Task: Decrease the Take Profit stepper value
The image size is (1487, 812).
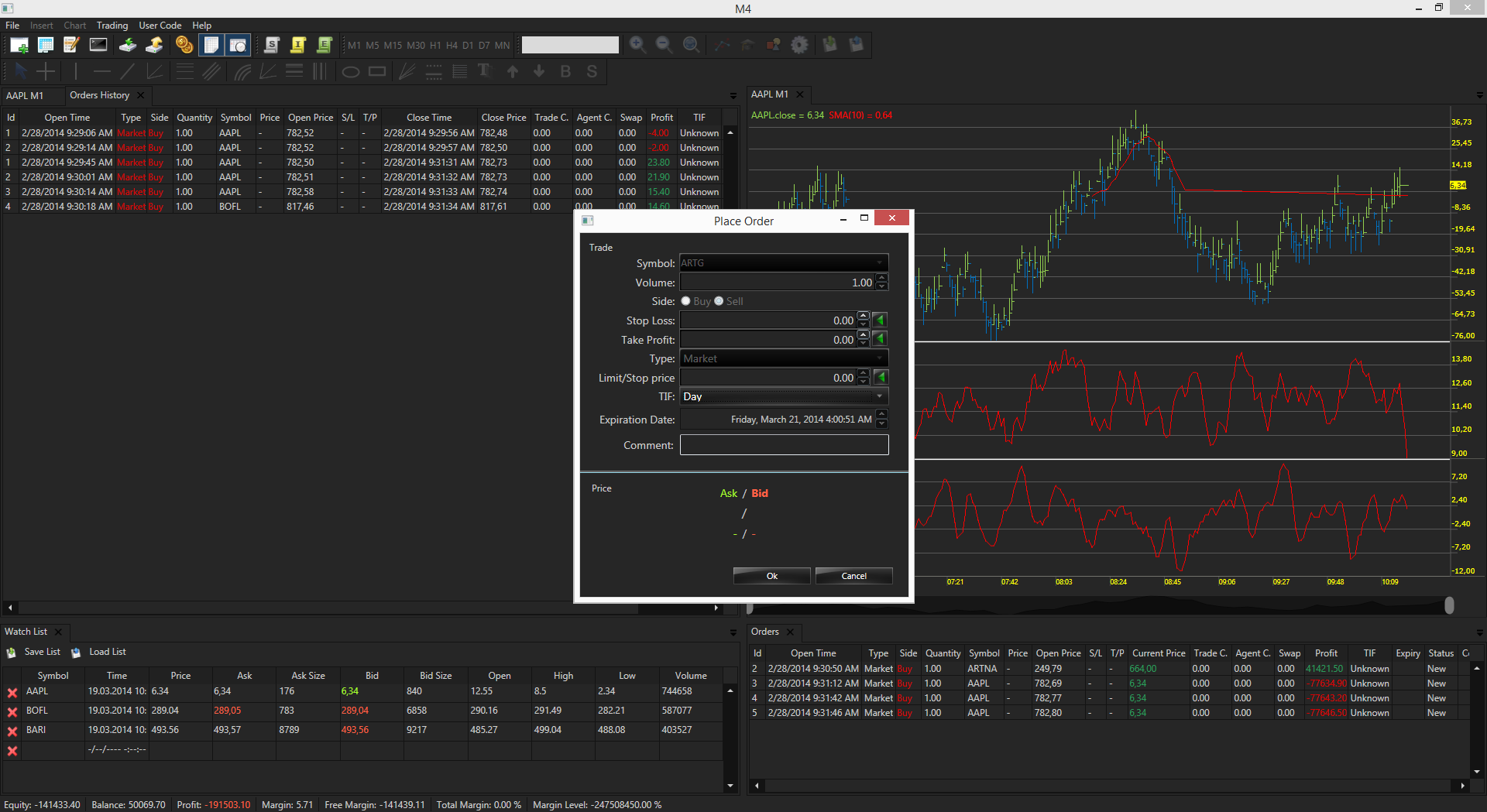Action: [864, 343]
